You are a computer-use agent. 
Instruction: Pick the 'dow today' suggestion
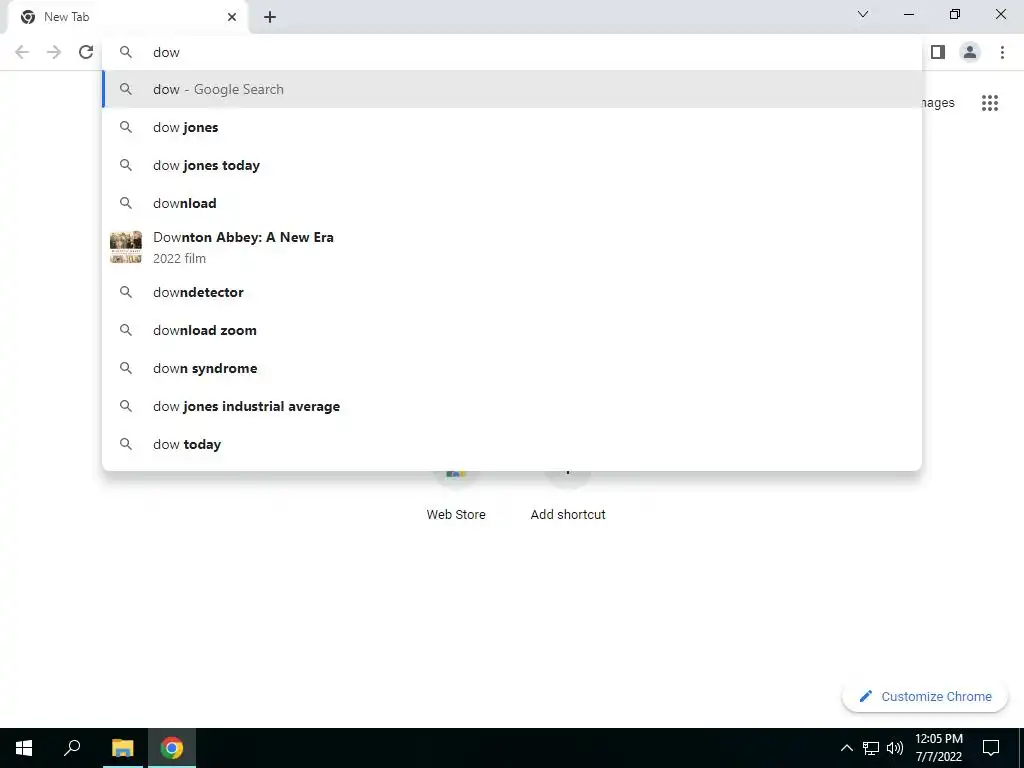512,444
